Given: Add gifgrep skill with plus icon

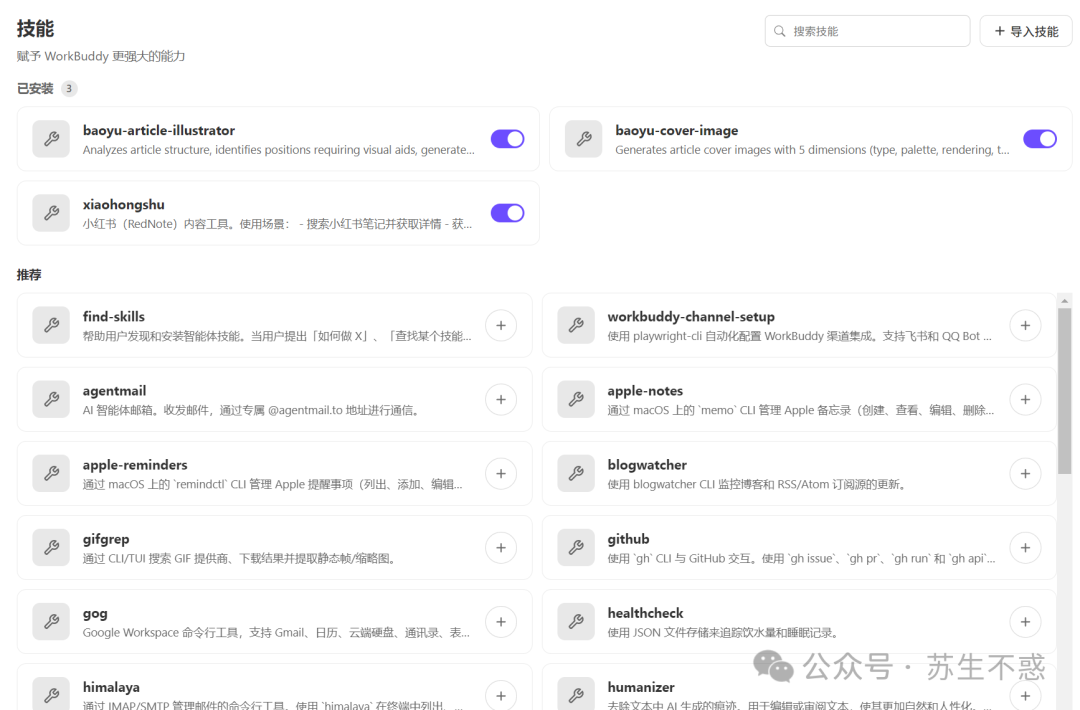Looking at the screenshot, I should pyautogui.click(x=501, y=547).
